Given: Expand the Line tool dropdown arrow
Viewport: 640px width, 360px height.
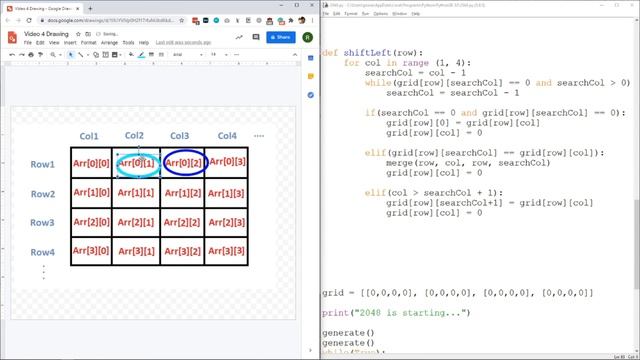Looking at the screenshot, I should click(x=87, y=55).
